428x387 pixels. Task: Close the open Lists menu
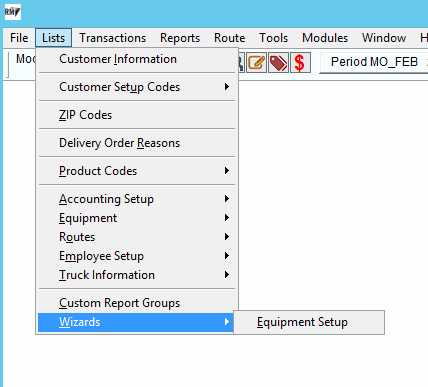click(x=53, y=38)
